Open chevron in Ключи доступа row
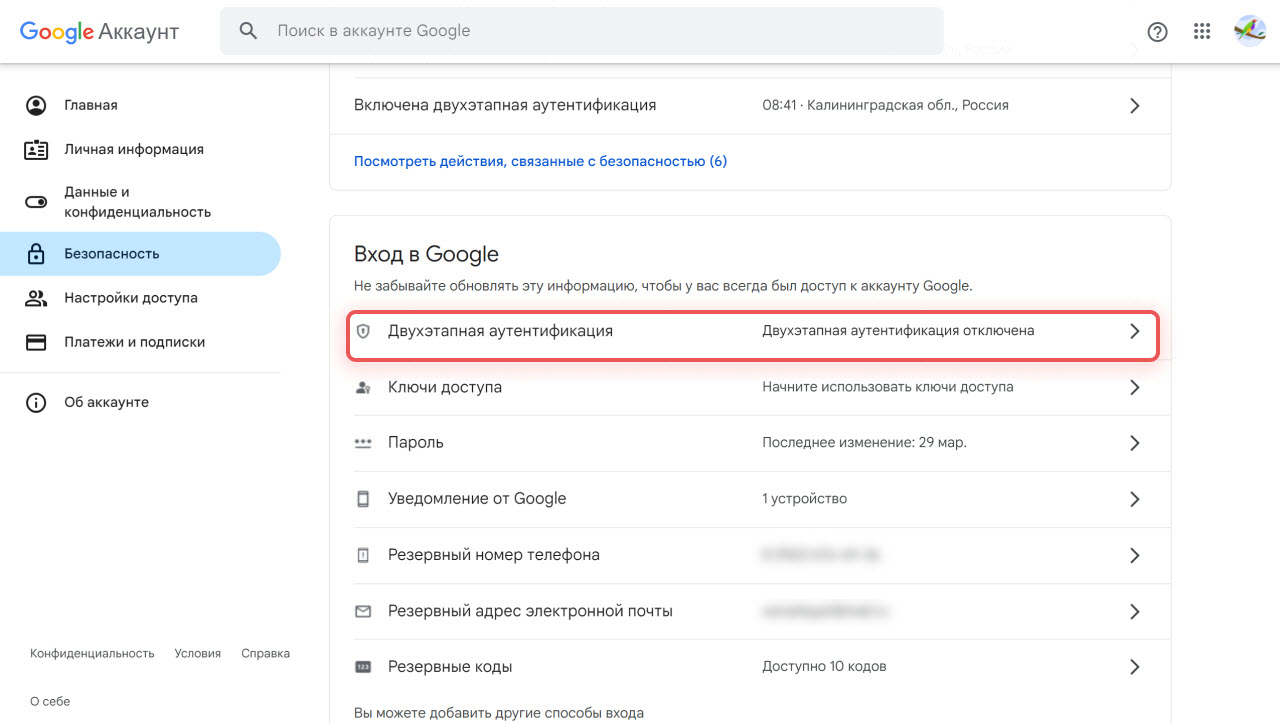1280x724 pixels. (x=1134, y=387)
